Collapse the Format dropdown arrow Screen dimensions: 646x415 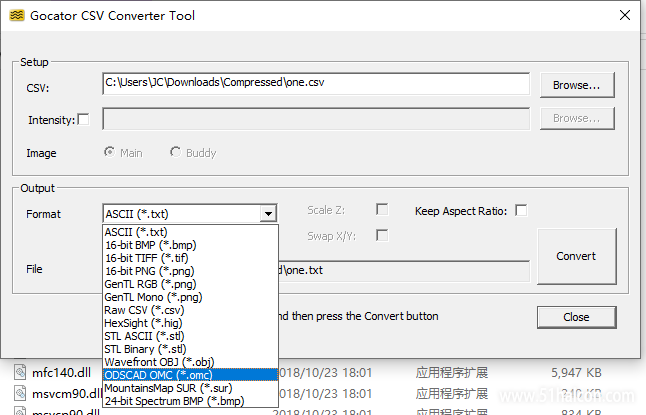[268, 214]
